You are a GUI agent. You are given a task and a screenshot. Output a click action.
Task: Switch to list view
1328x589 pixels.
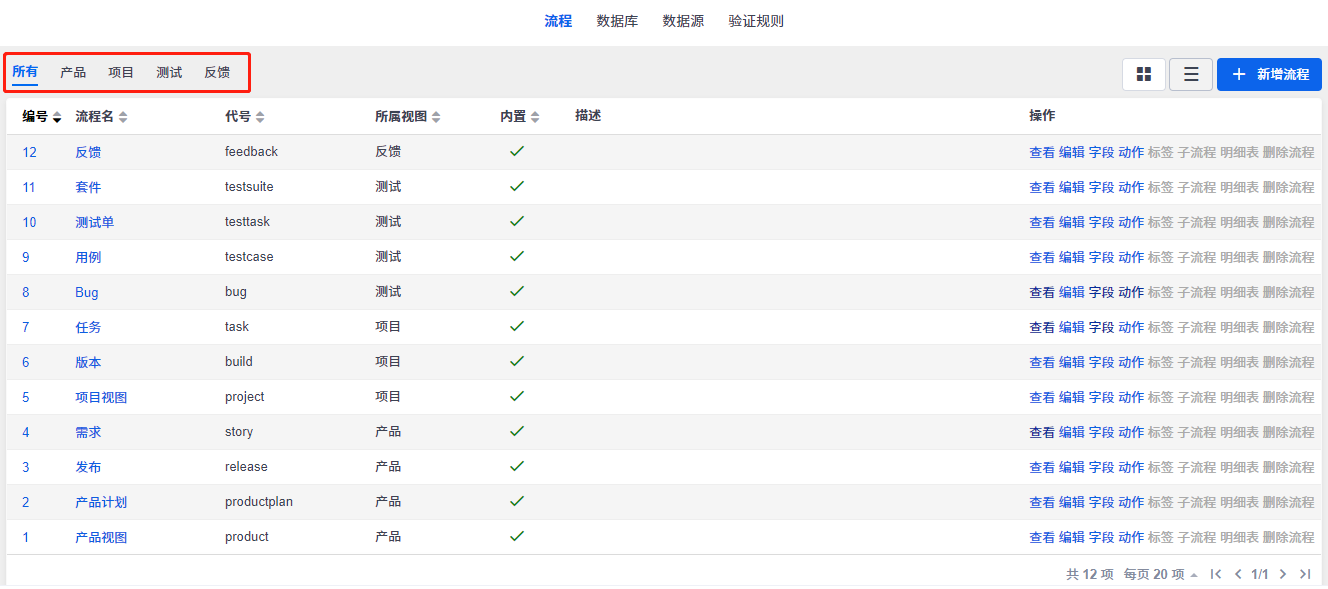pyautogui.click(x=1191, y=74)
